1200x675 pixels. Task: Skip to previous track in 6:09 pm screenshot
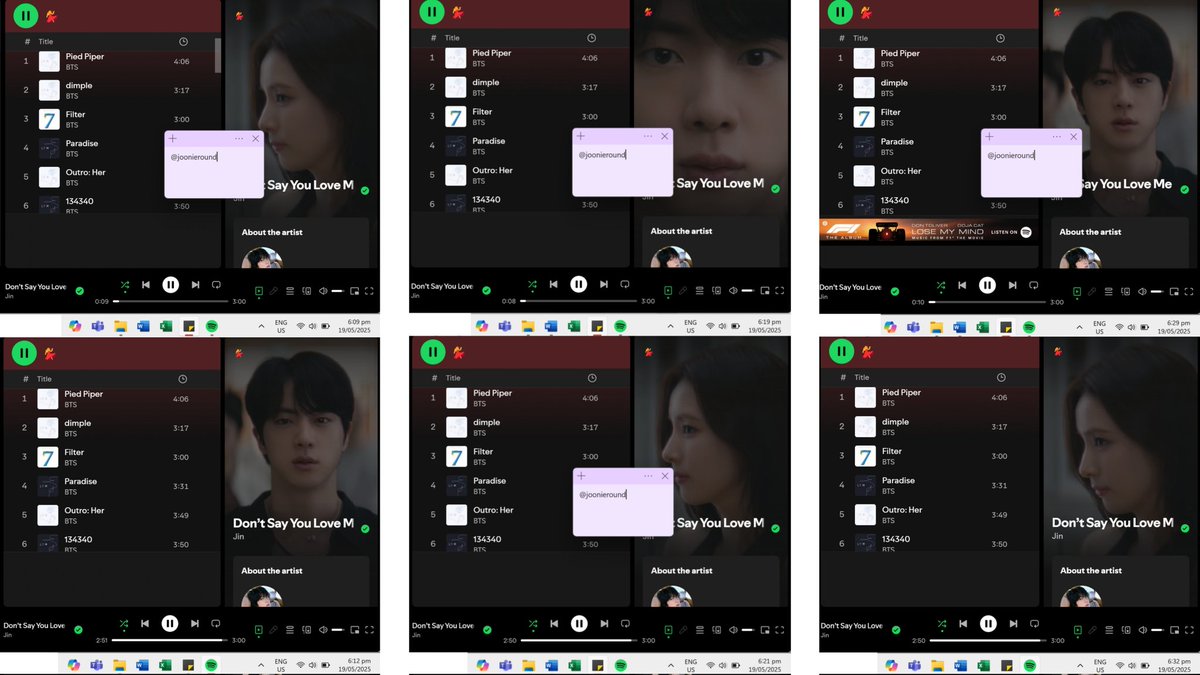click(146, 285)
